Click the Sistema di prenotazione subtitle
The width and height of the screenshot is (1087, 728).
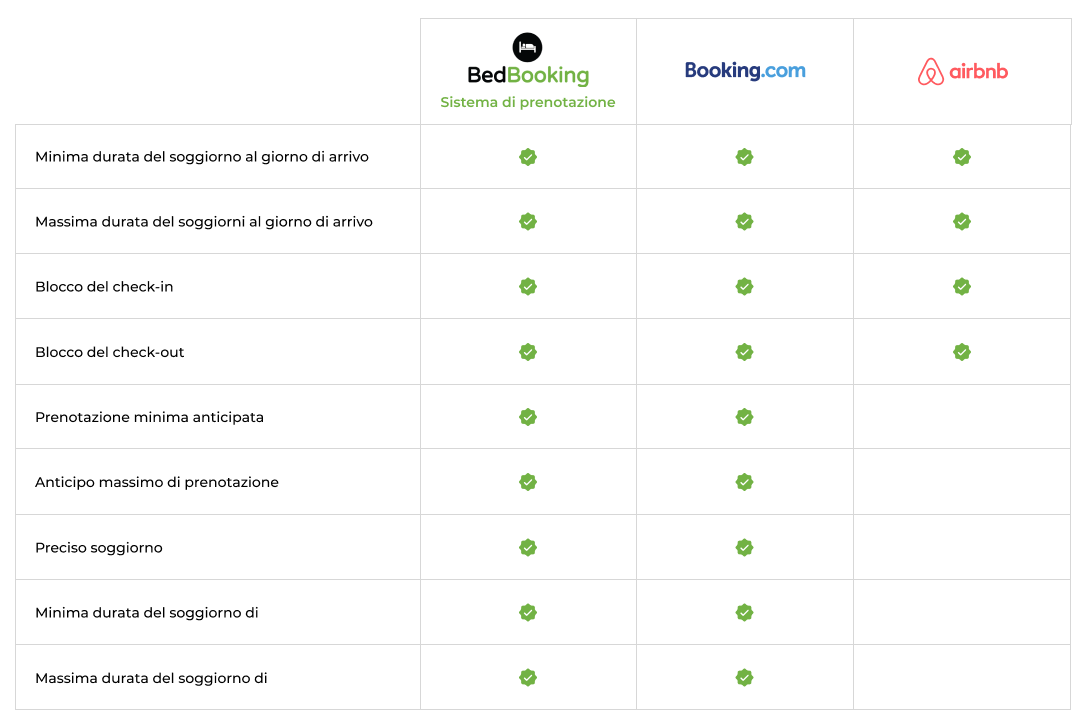pos(528,102)
